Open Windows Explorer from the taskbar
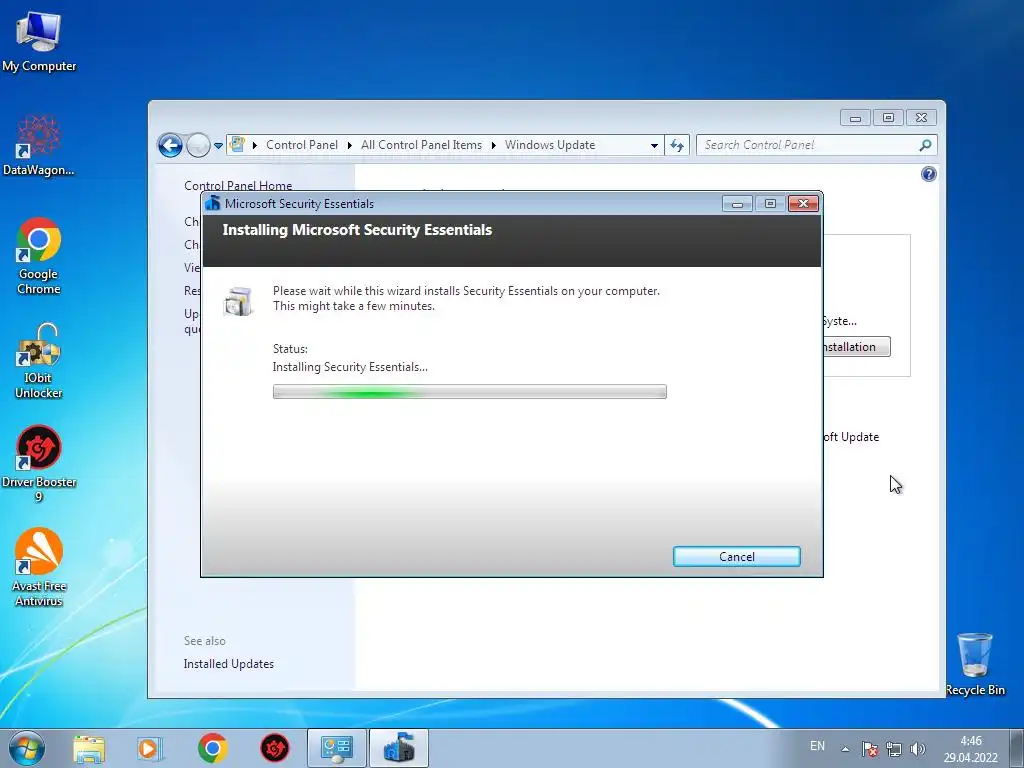The image size is (1024, 768). click(x=89, y=748)
